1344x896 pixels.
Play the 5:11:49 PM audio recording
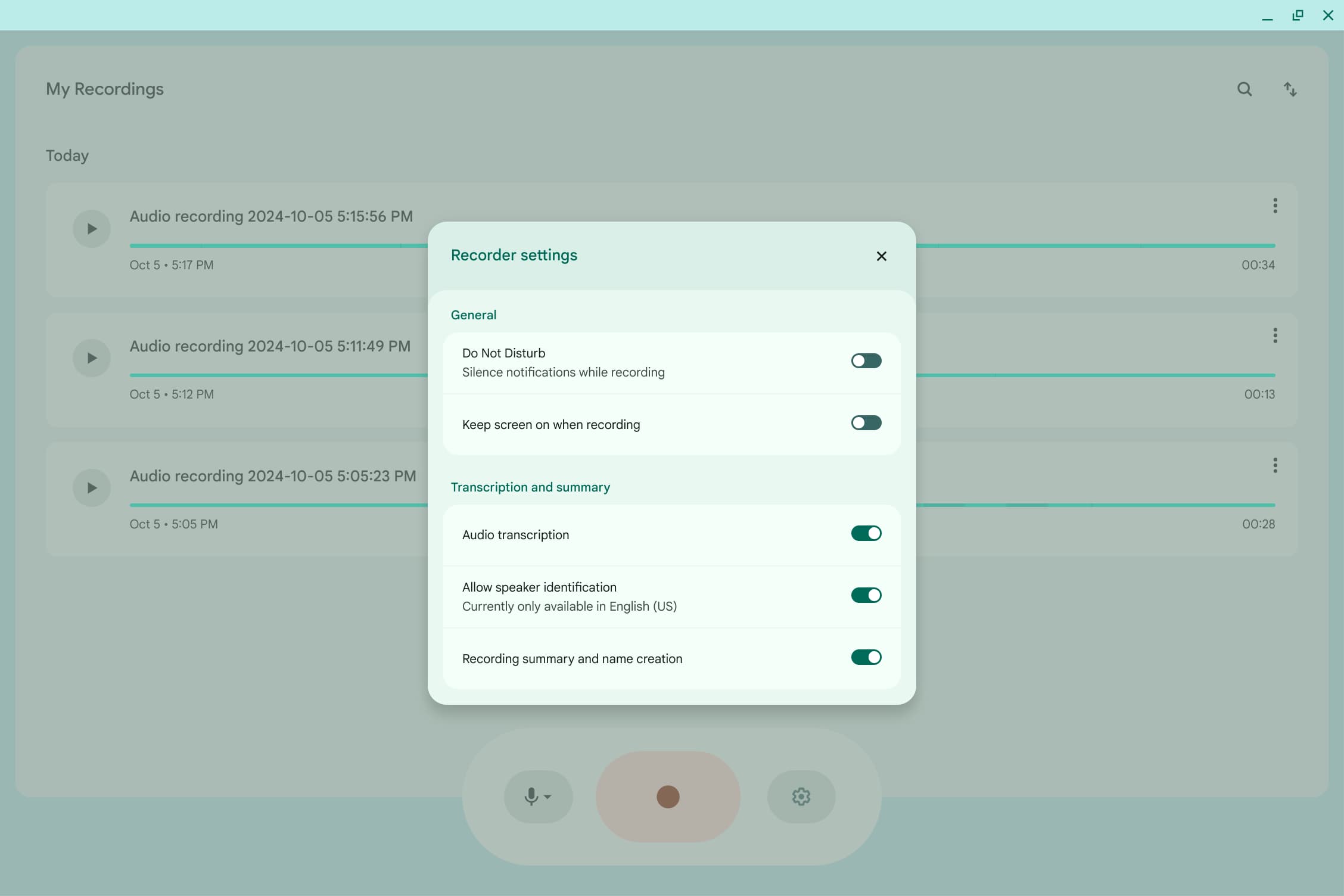click(92, 358)
